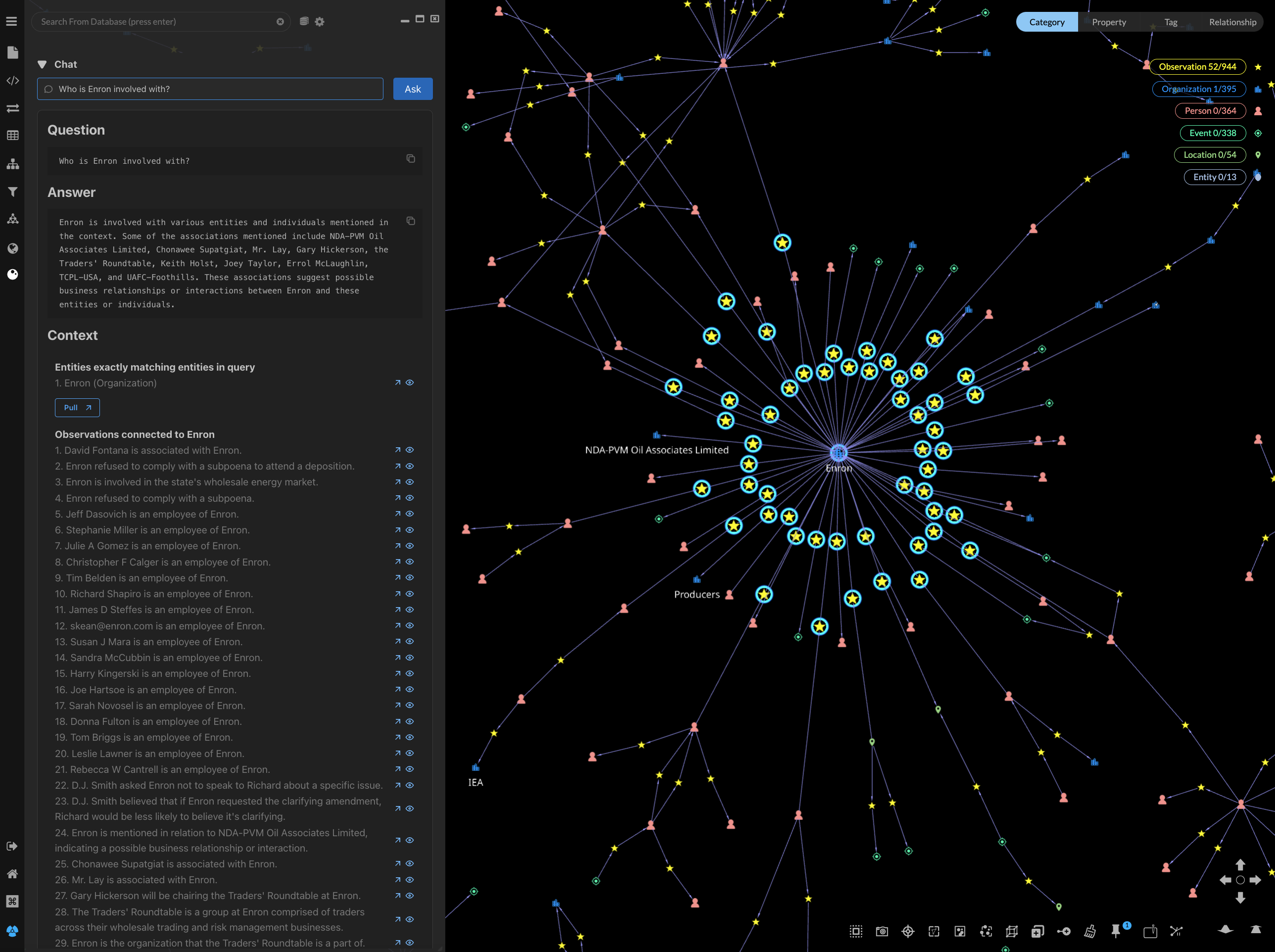The width and height of the screenshot is (1275, 952).
Task: Toggle eye for Rebecca W Cantrell observation
Action: (x=410, y=769)
